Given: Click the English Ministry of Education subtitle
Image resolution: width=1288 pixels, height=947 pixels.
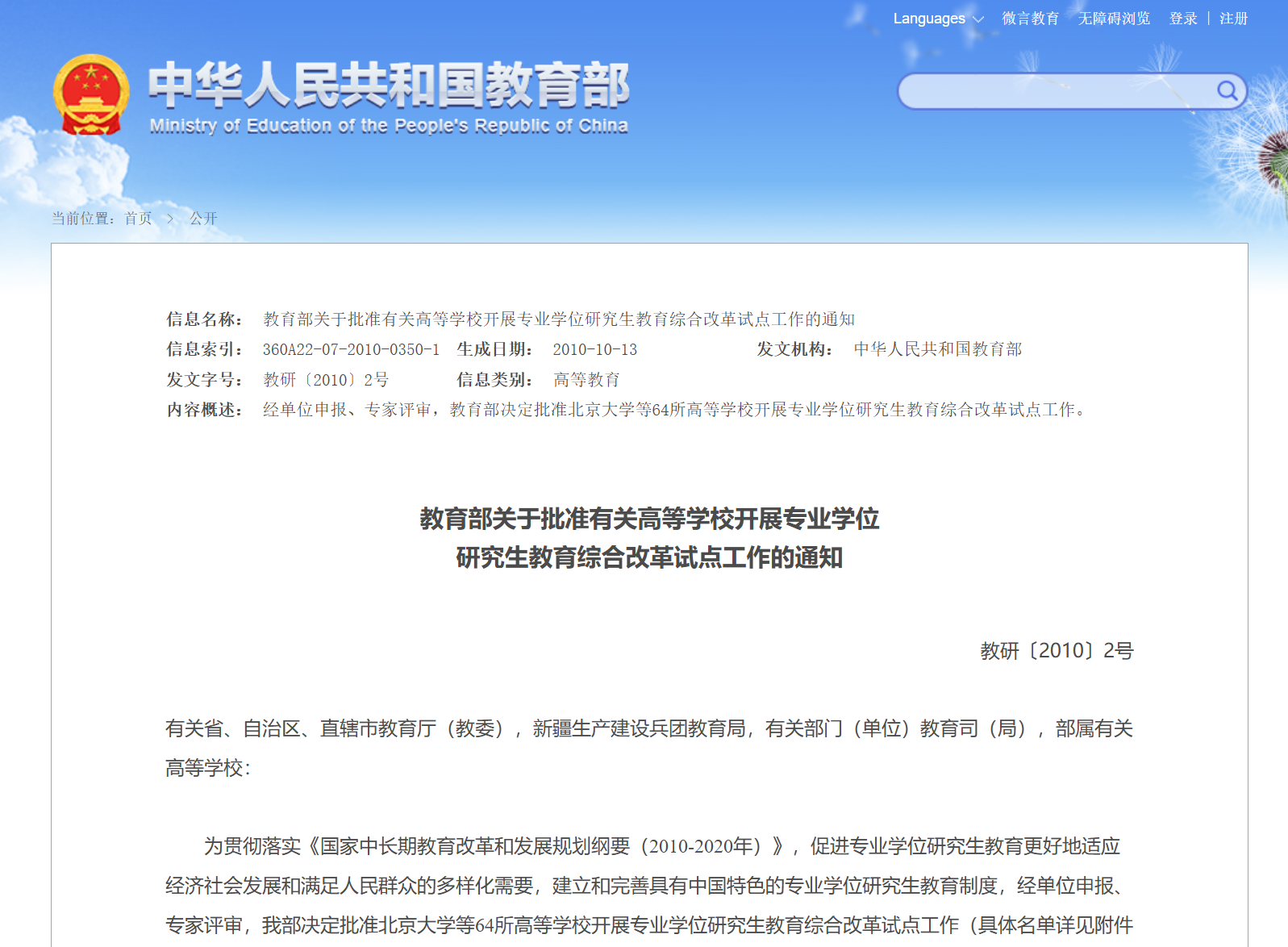Looking at the screenshot, I should coord(388,126).
